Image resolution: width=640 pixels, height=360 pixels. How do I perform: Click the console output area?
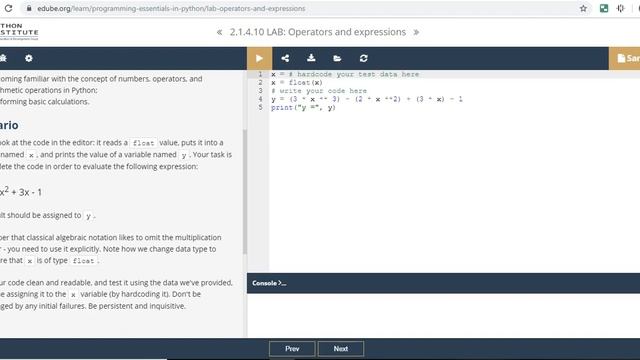(x=443, y=315)
